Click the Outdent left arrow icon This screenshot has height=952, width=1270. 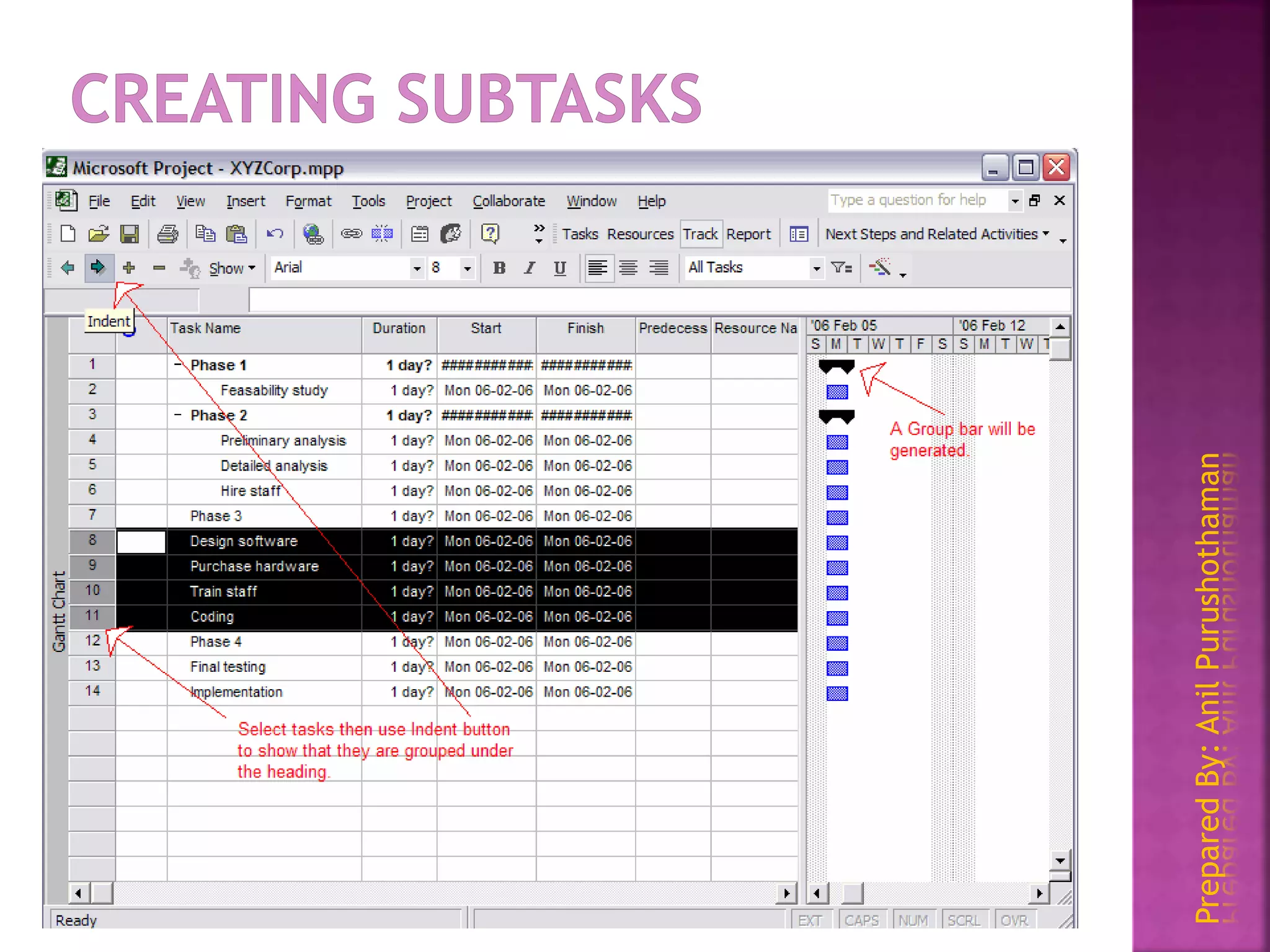(x=68, y=268)
